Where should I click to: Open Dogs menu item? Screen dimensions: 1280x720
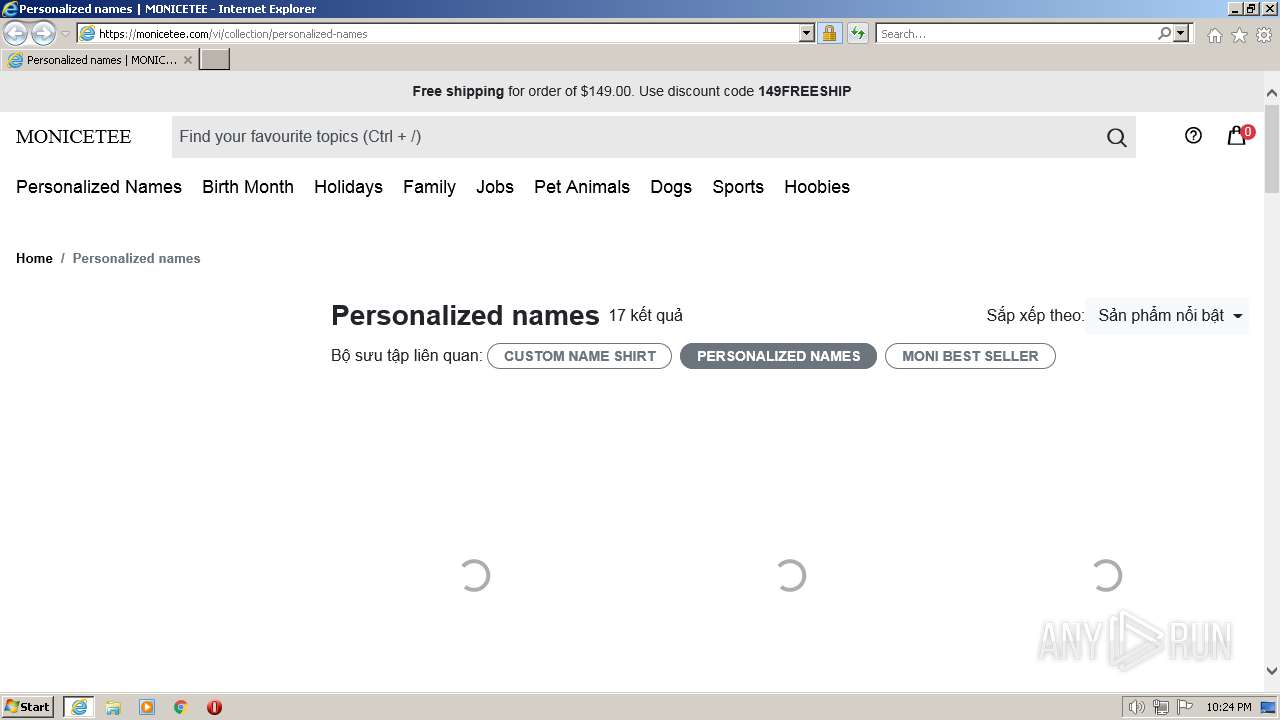tap(671, 187)
